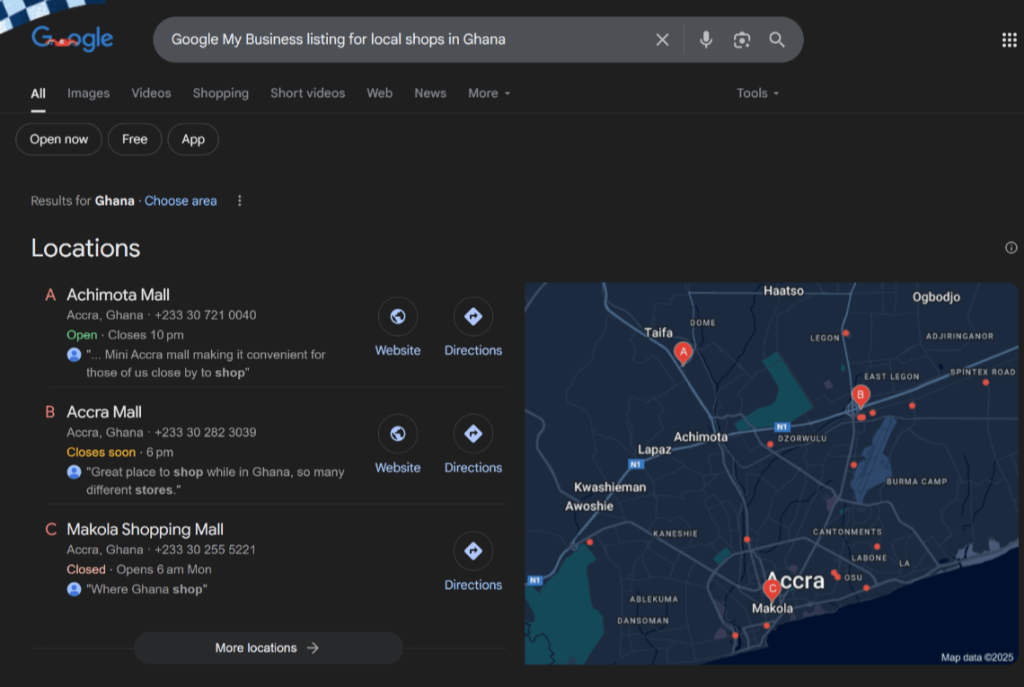Click the Lapaz label on the map
The image size is (1024, 687).
coord(654,450)
